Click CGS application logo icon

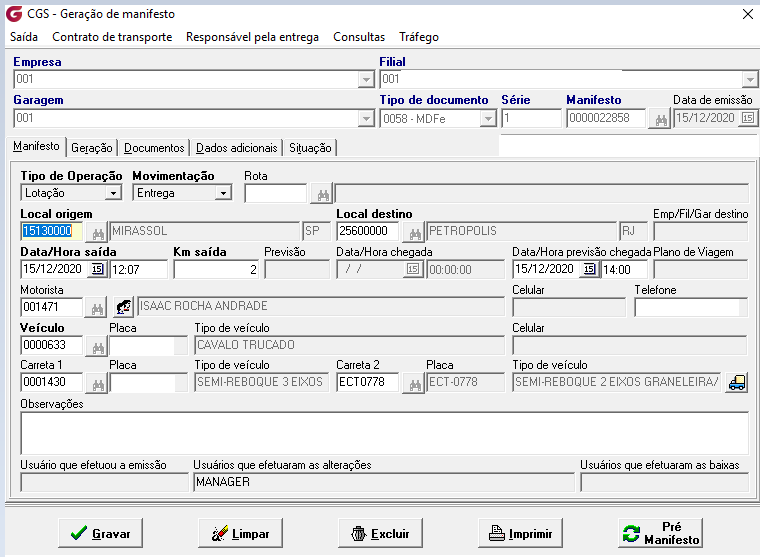(x=14, y=14)
